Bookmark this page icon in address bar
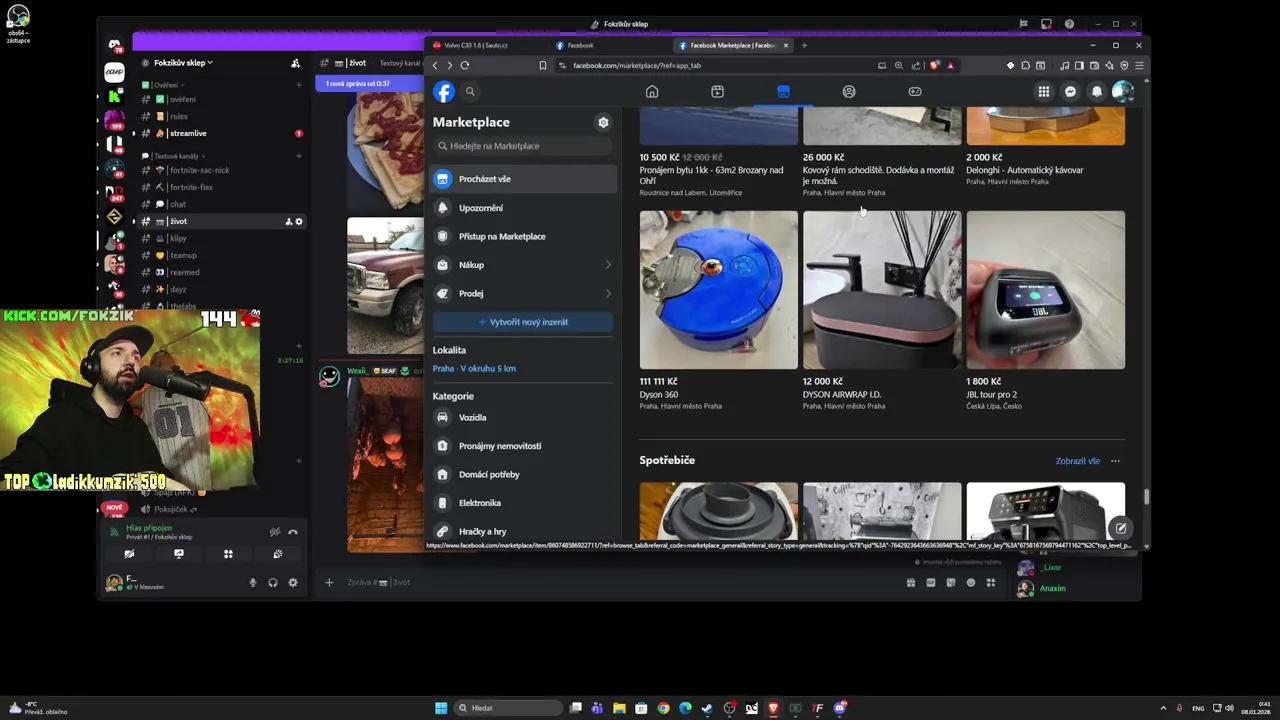The height and width of the screenshot is (720, 1280). point(543,65)
